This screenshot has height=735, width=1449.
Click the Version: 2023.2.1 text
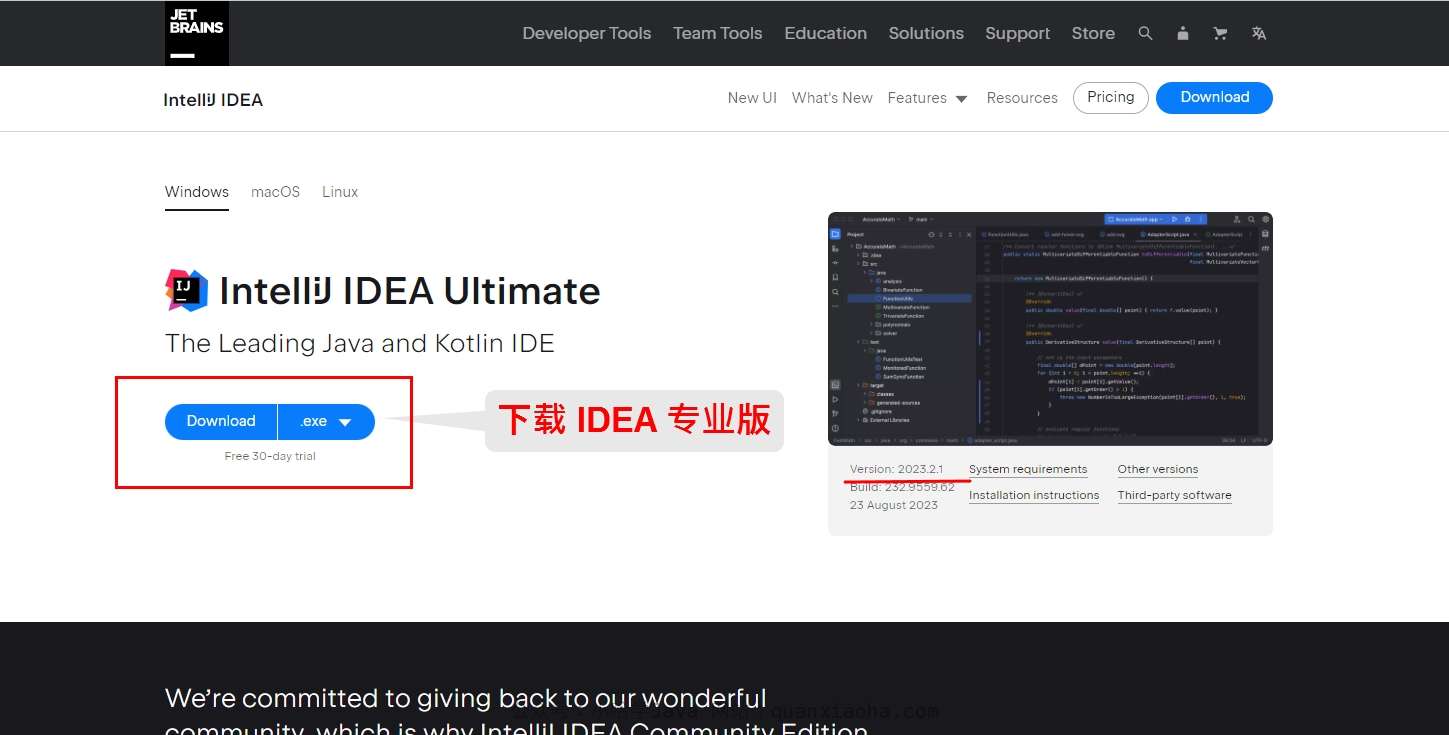click(x=896, y=469)
